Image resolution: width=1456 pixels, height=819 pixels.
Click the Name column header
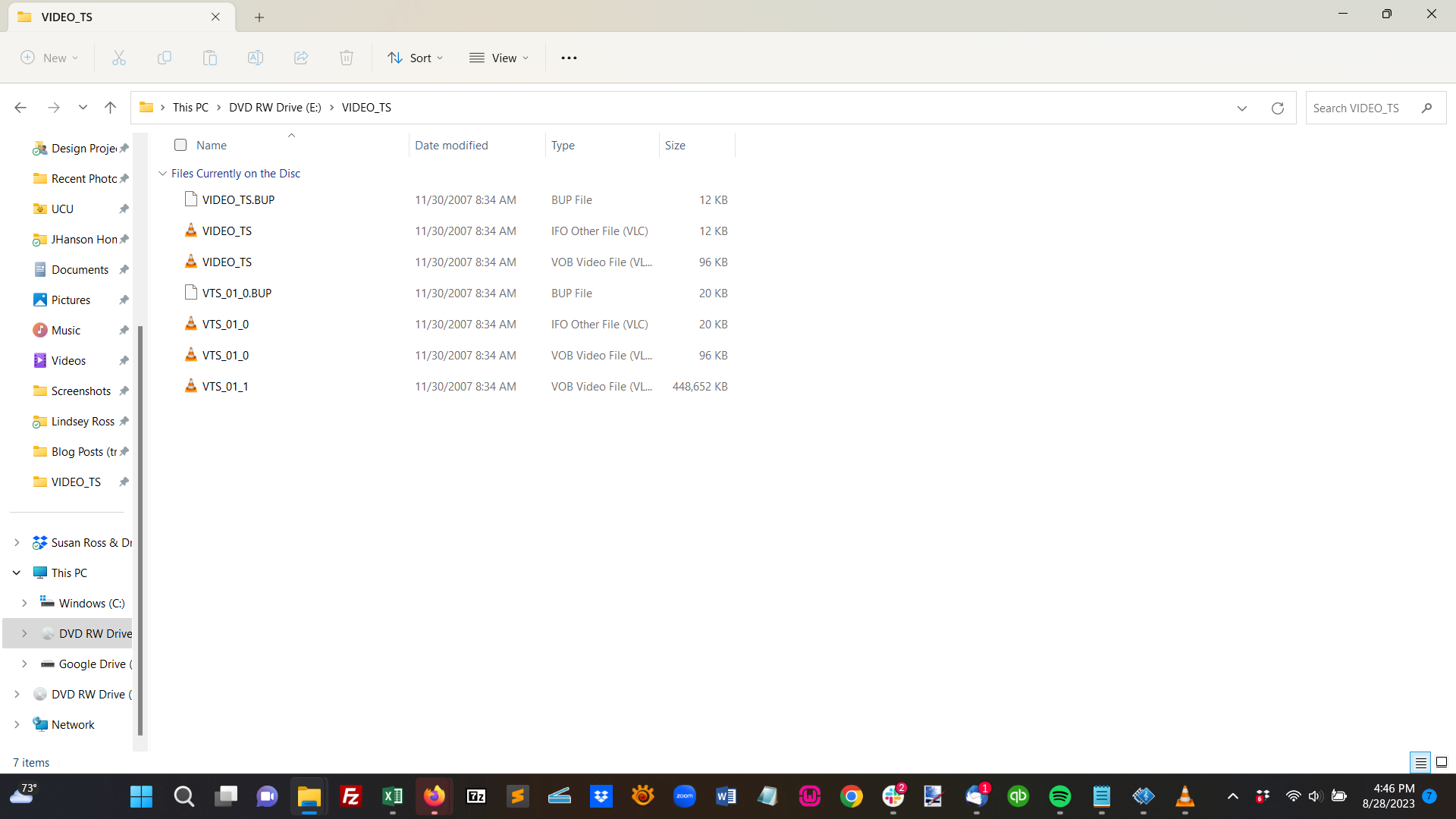pos(291,145)
